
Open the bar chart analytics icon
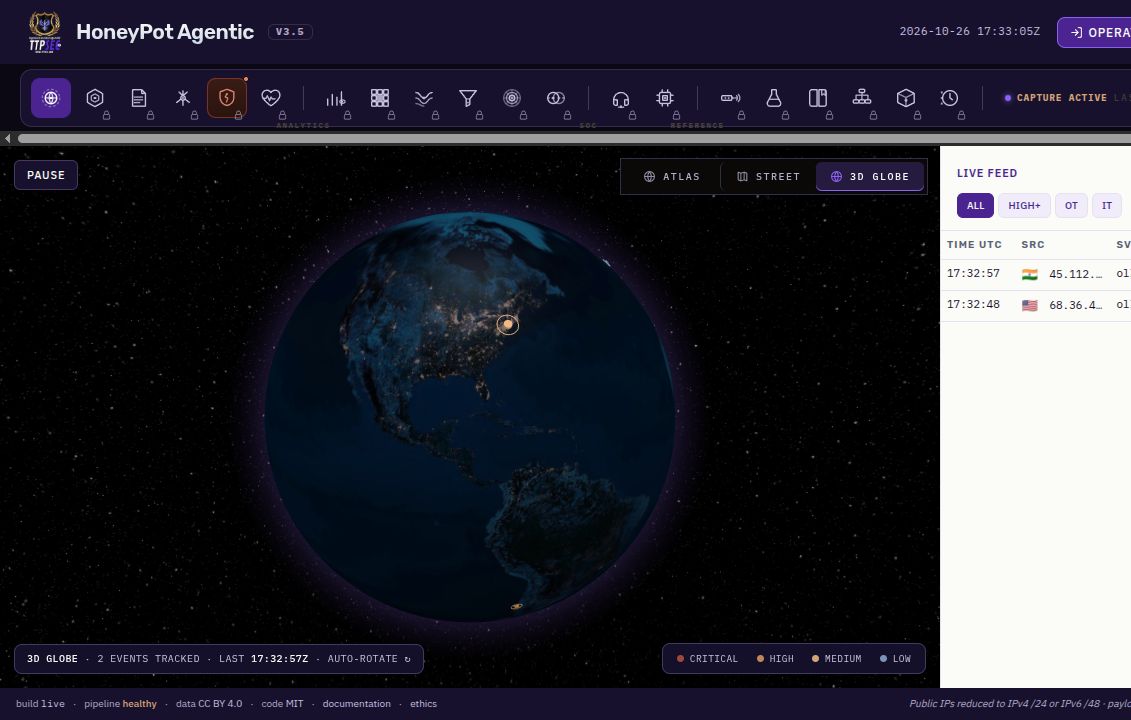335,98
